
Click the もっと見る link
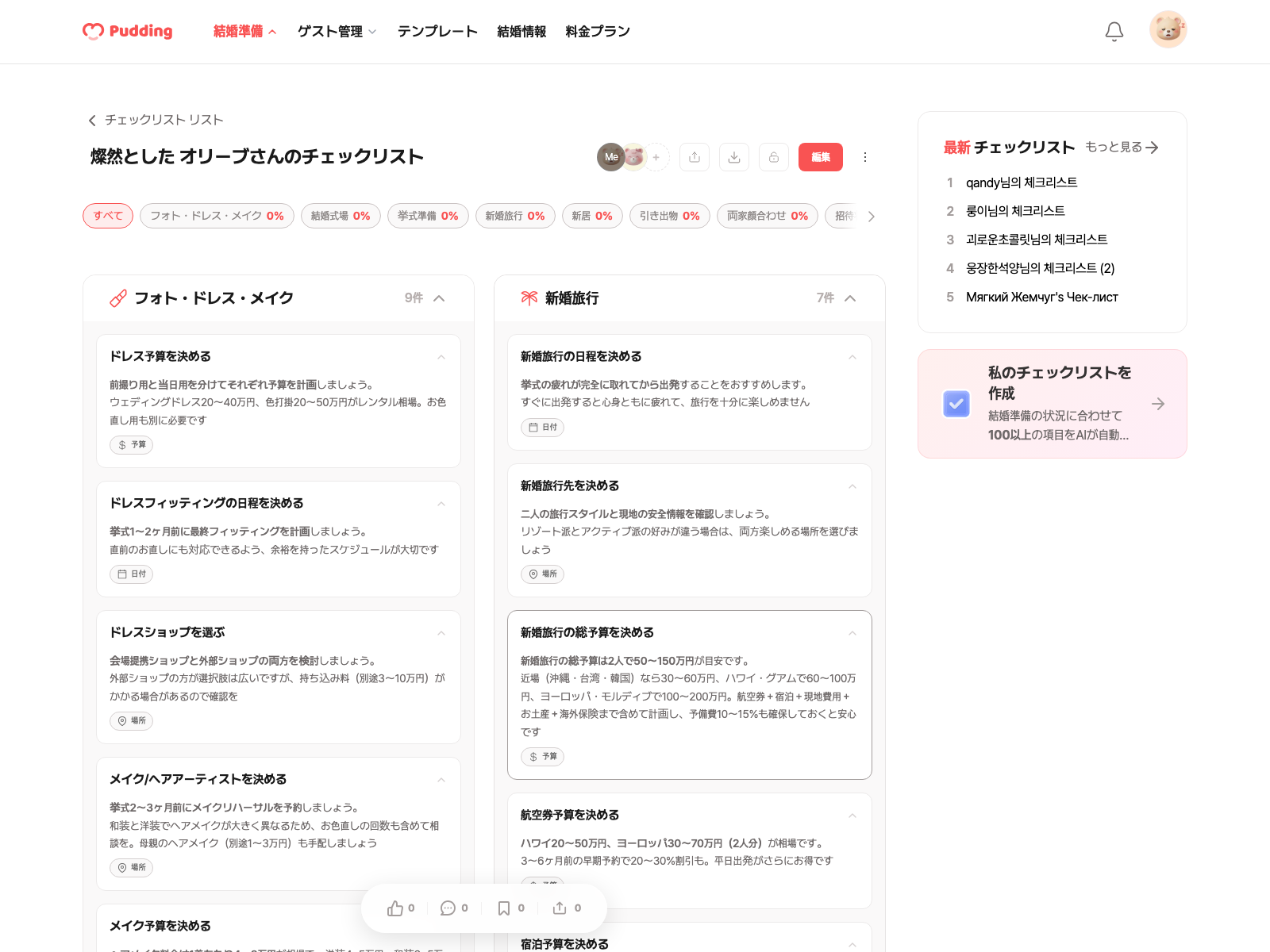[x=1122, y=147]
